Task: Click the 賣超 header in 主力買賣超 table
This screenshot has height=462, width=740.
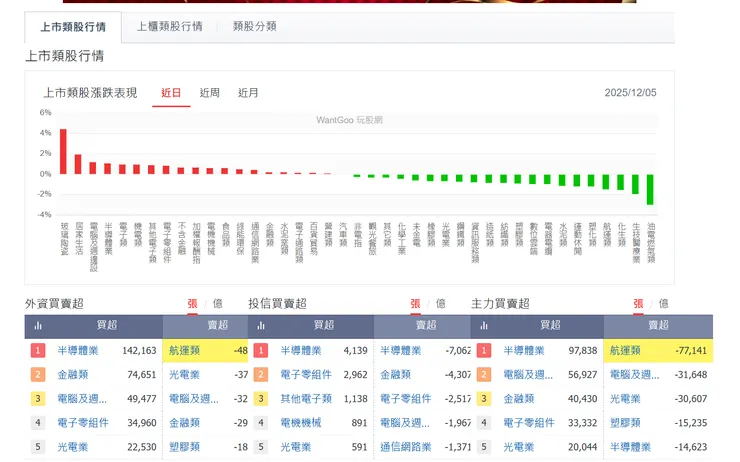Action: point(658,325)
